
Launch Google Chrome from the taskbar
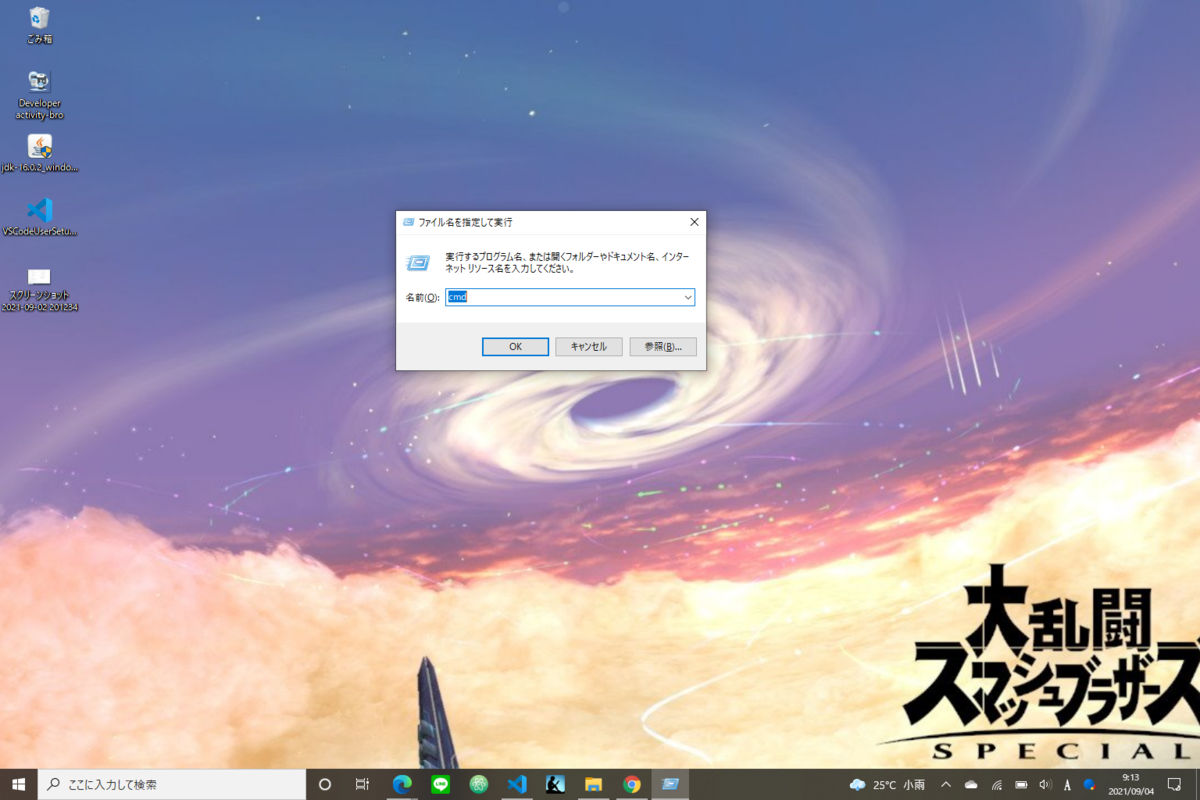click(633, 785)
